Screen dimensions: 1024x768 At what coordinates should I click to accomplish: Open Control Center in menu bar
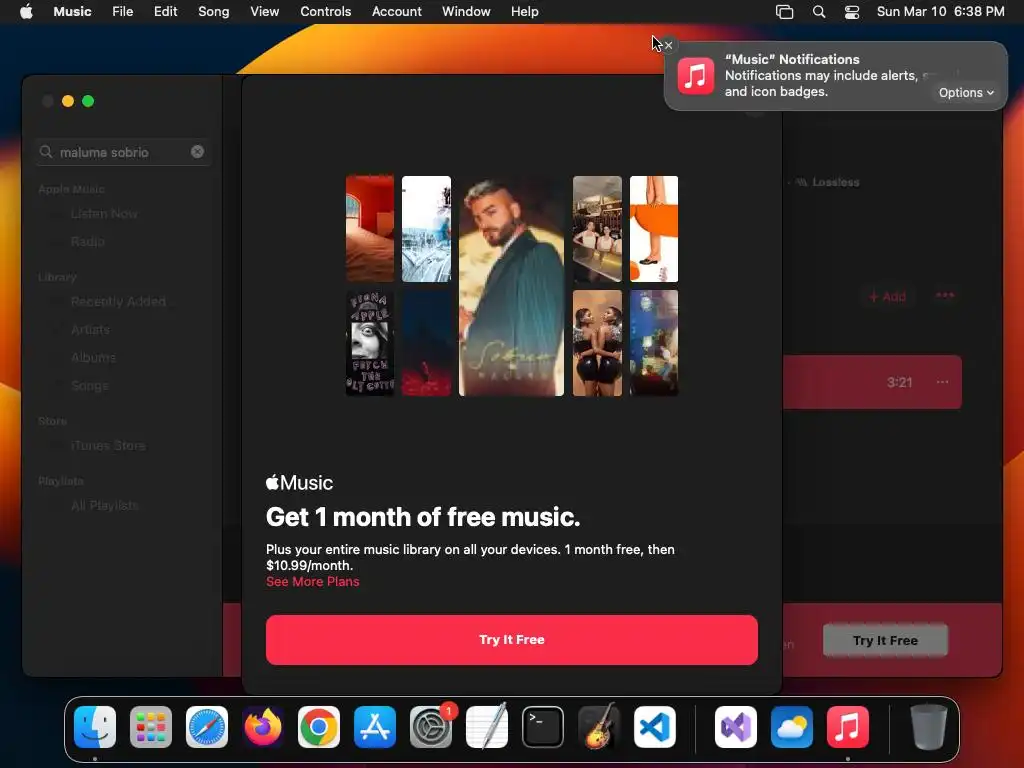(852, 11)
